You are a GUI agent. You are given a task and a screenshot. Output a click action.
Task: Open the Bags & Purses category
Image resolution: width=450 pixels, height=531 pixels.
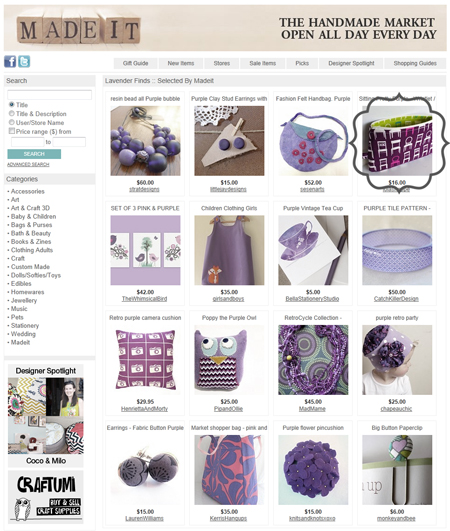pos(31,225)
